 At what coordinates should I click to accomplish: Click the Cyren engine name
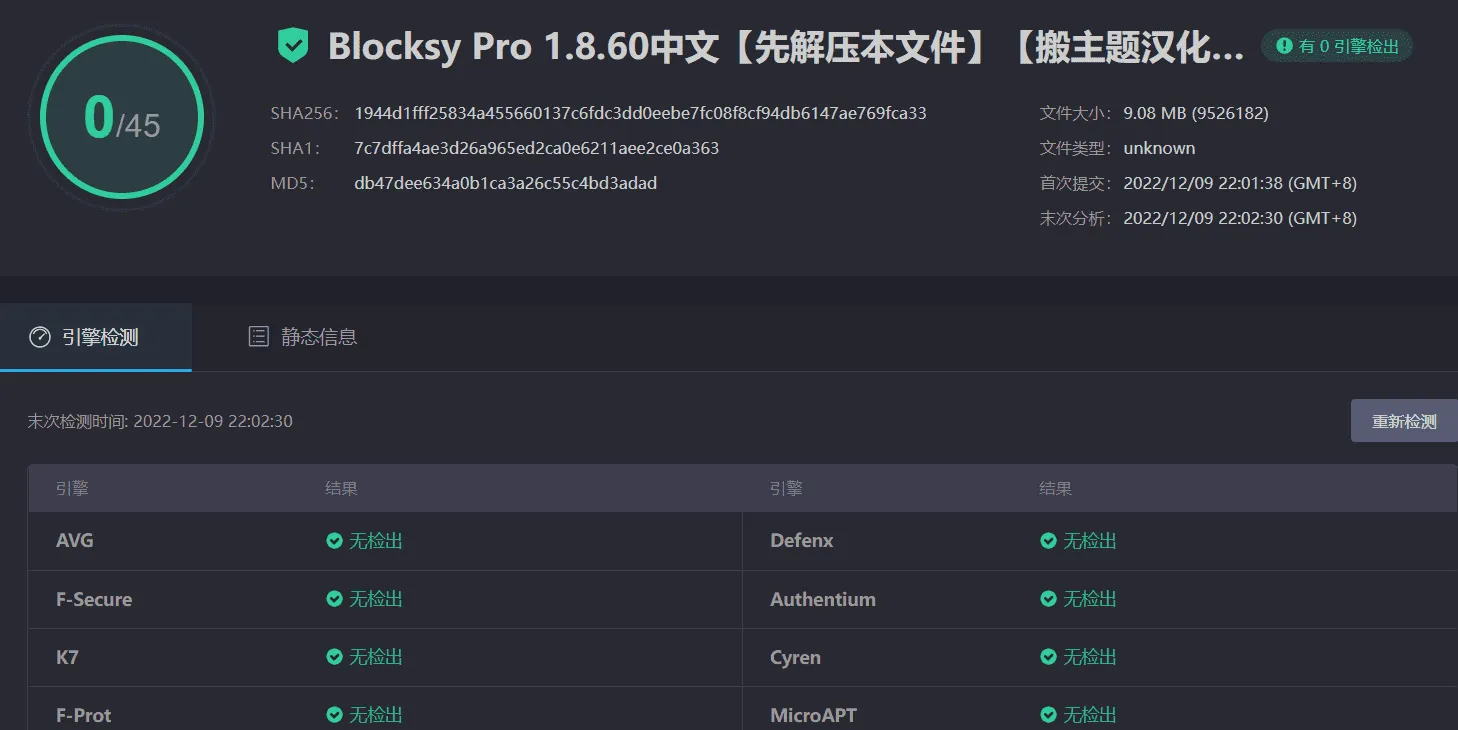pyautogui.click(x=796, y=657)
